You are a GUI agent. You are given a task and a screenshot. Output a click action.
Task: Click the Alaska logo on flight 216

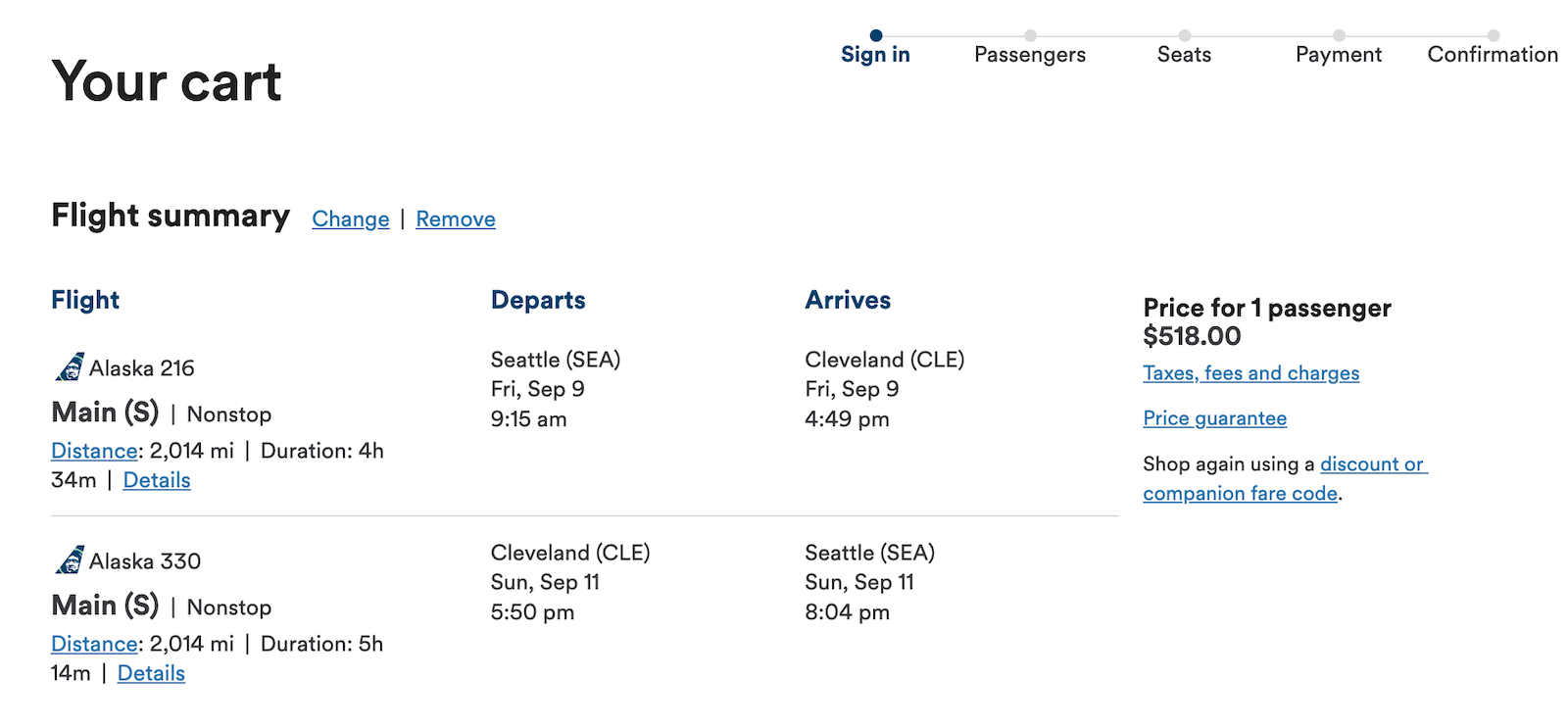68,367
